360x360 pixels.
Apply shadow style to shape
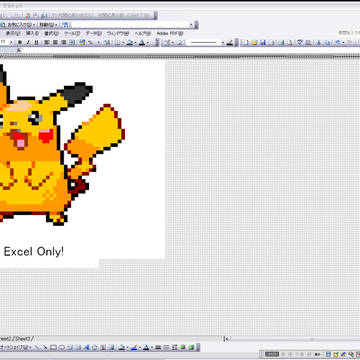coord(182,347)
